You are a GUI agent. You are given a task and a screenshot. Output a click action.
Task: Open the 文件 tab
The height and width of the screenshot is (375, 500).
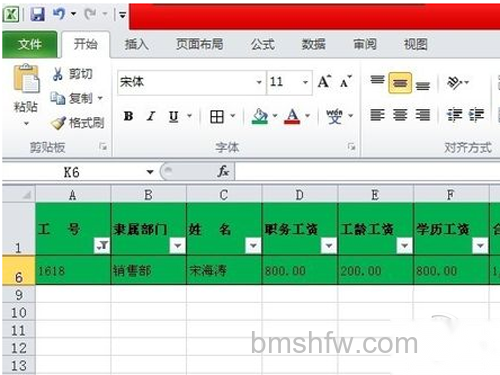(x=30, y=44)
